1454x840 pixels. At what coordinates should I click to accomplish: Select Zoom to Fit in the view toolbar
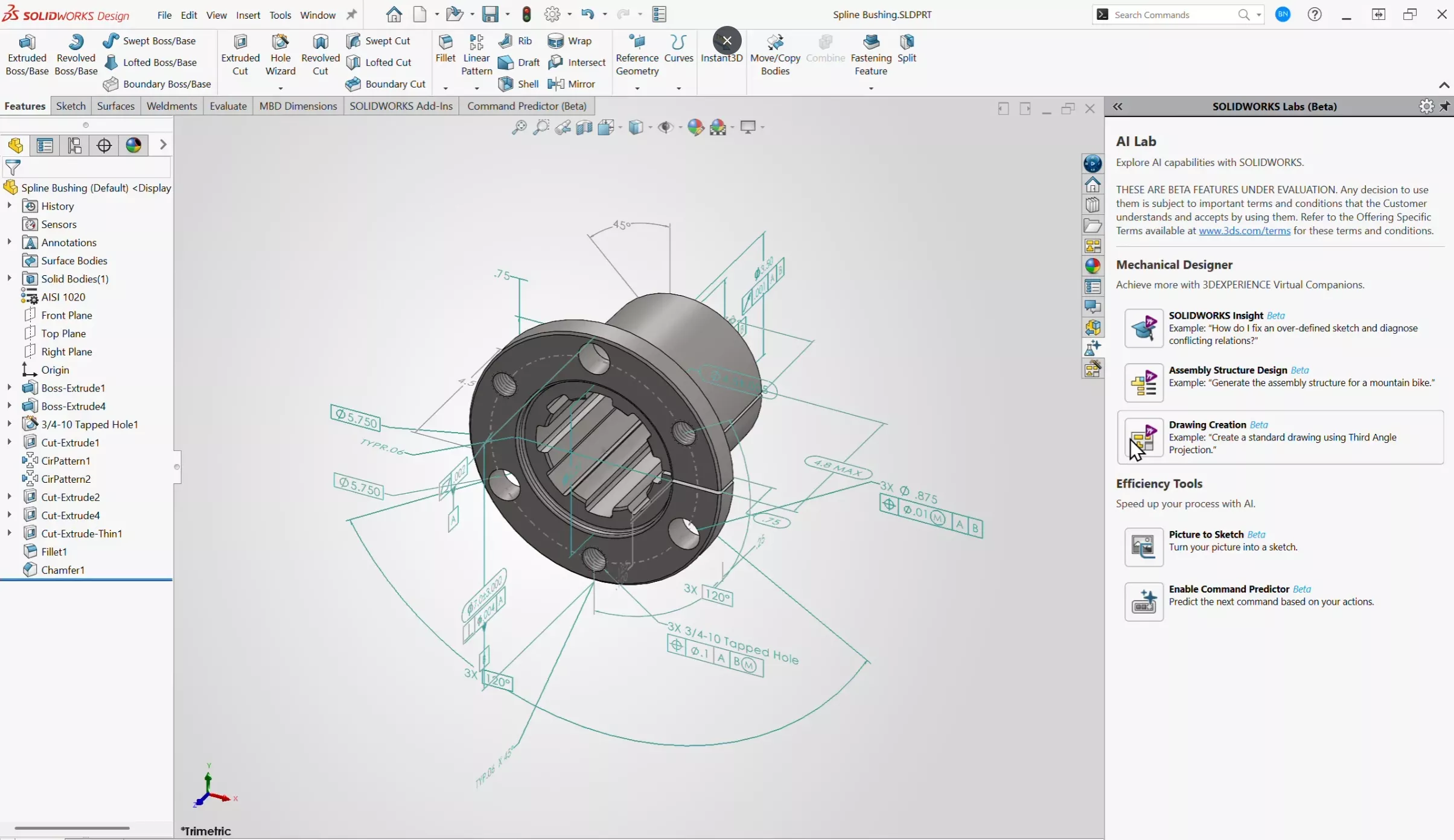tap(518, 127)
